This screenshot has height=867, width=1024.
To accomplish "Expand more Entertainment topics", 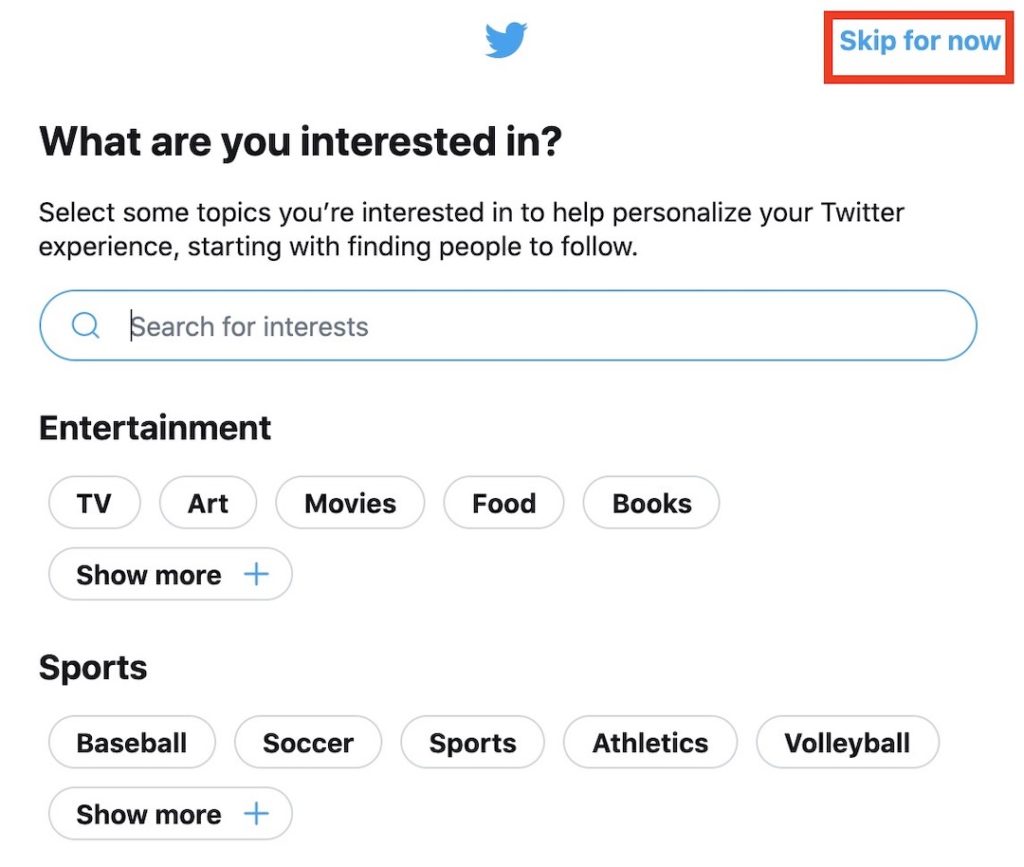I will (x=168, y=574).
